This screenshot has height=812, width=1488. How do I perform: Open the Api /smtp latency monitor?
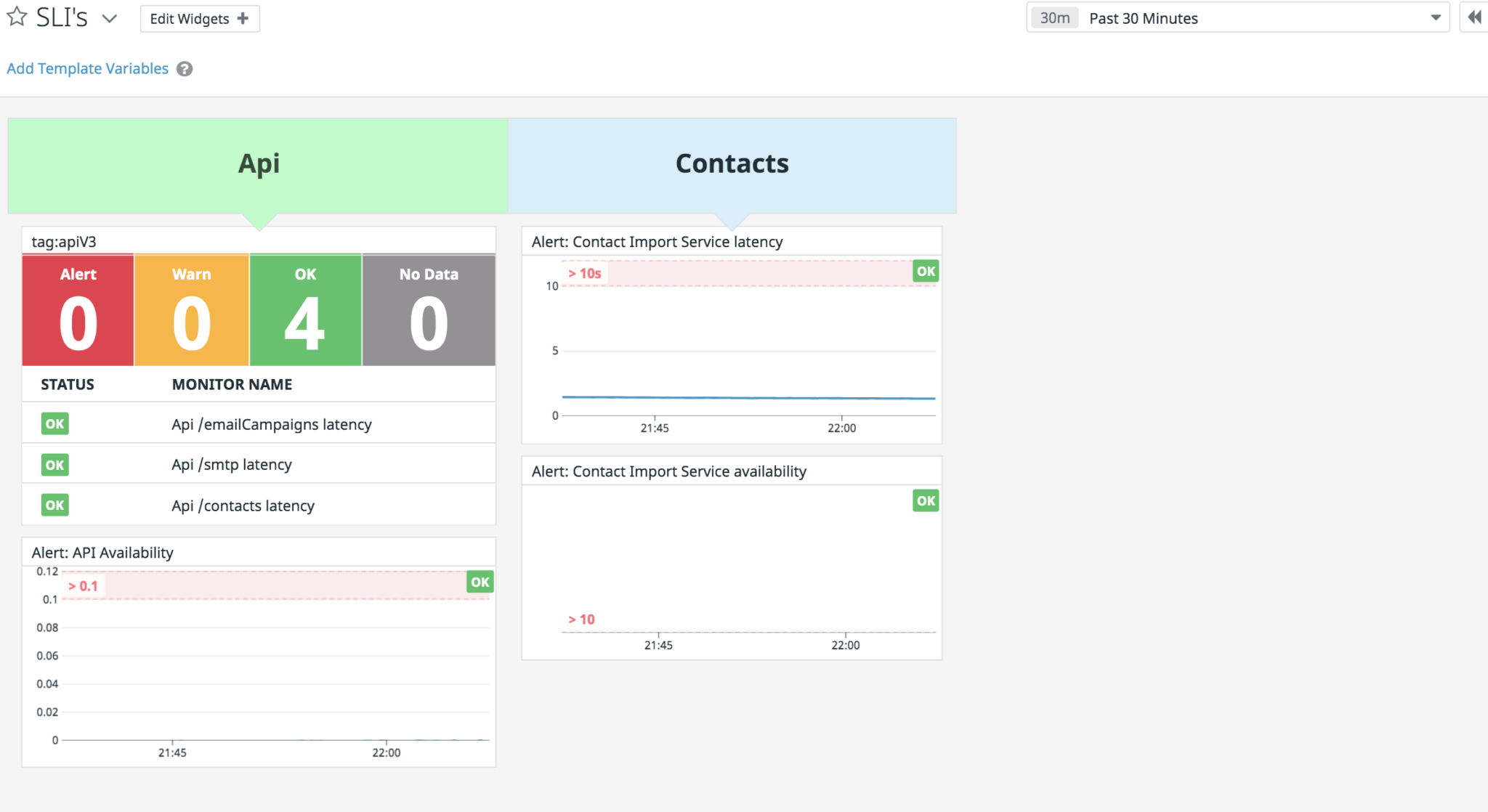232,465
